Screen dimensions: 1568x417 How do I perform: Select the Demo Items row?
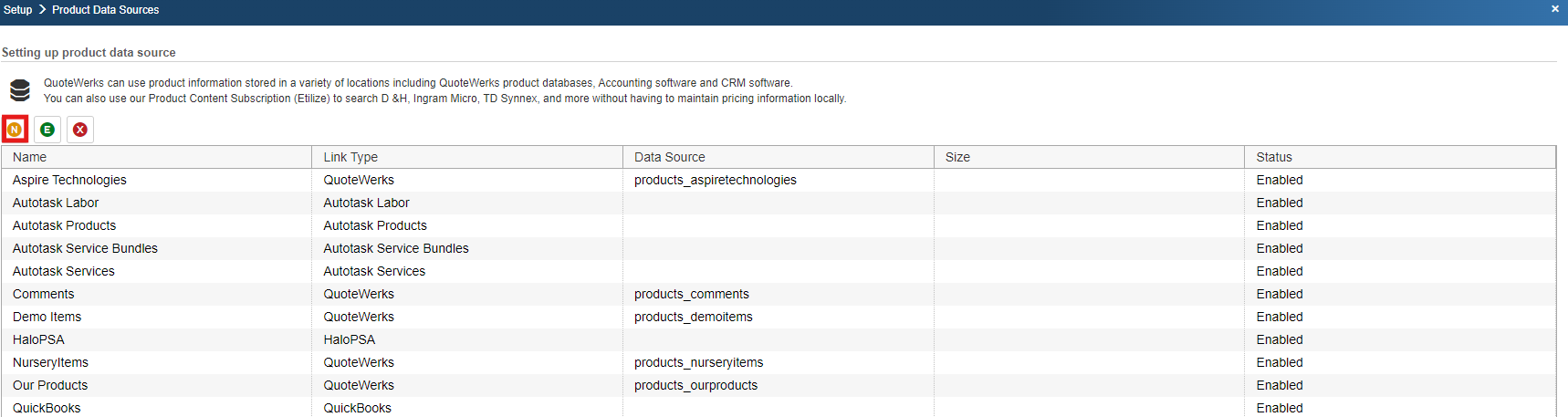click(47, 317)
